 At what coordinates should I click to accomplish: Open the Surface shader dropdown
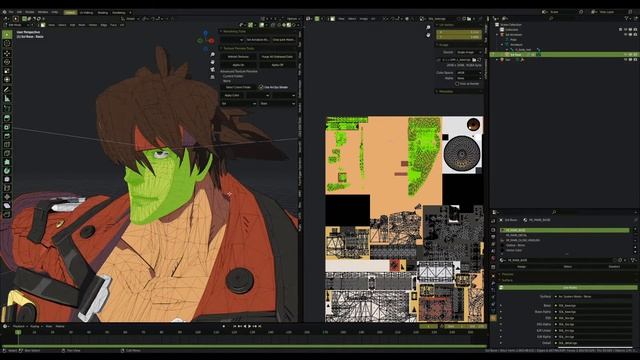pos(594,297)
